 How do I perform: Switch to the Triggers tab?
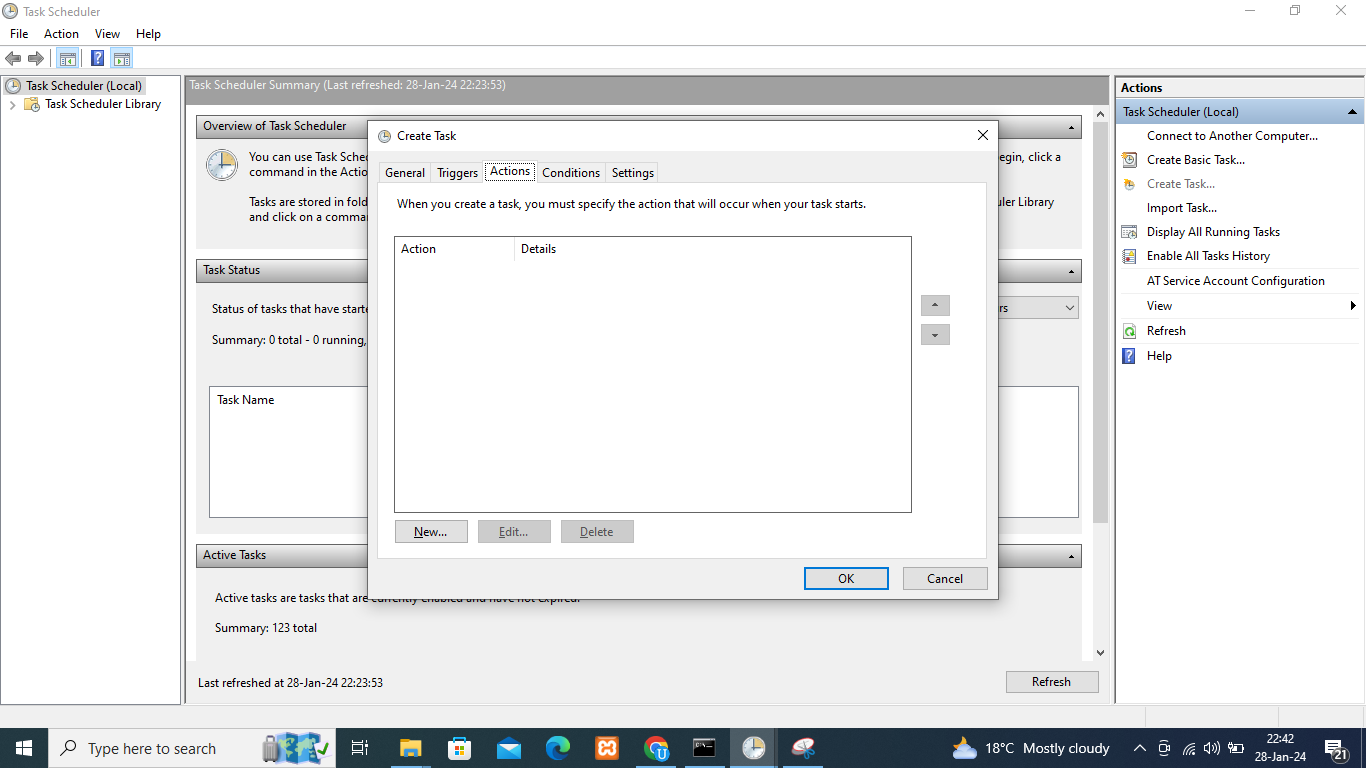458,173
